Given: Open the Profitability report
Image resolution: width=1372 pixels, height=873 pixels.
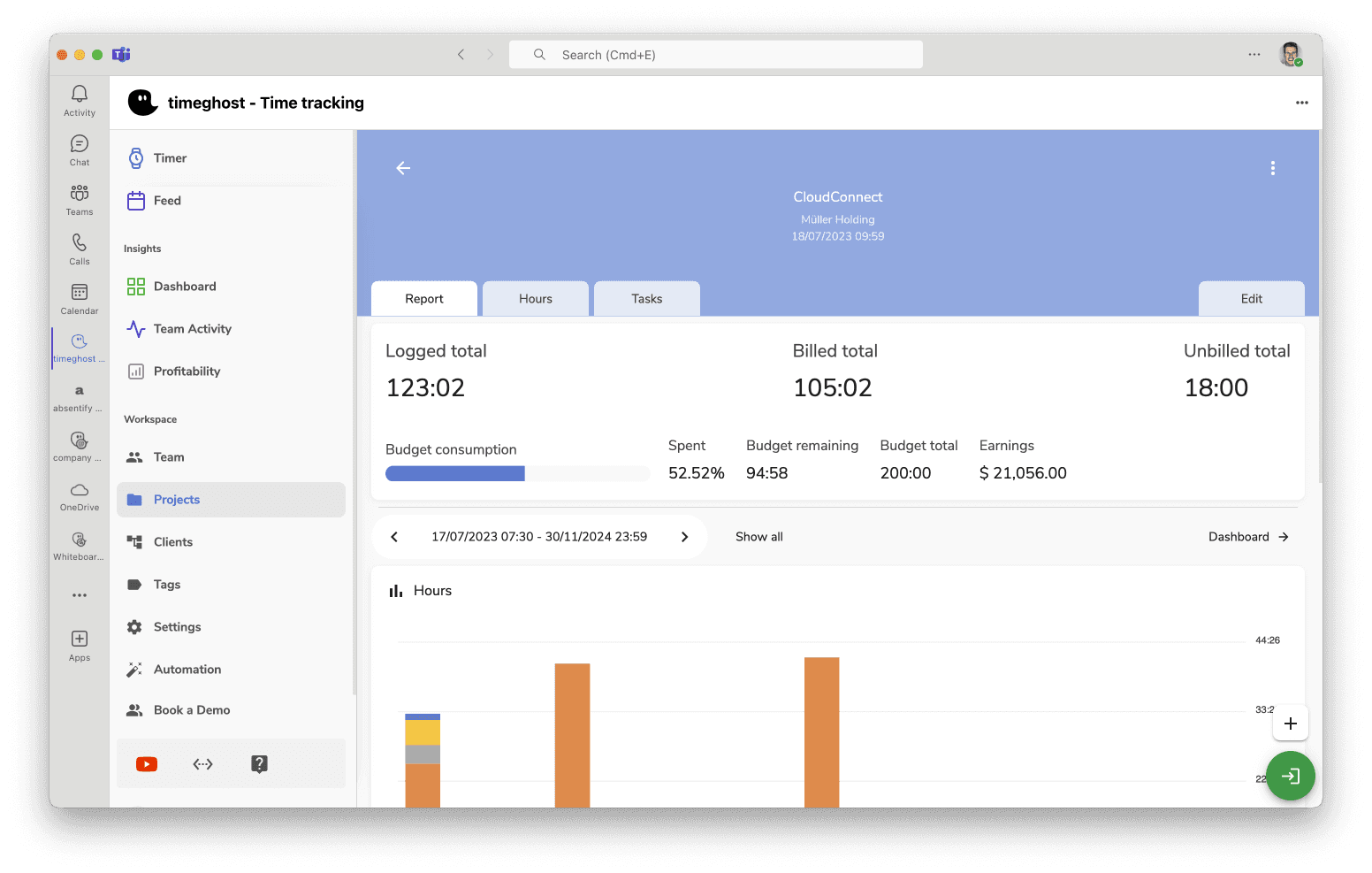Looking at the screenshot, I should click(x=187, y=371).
